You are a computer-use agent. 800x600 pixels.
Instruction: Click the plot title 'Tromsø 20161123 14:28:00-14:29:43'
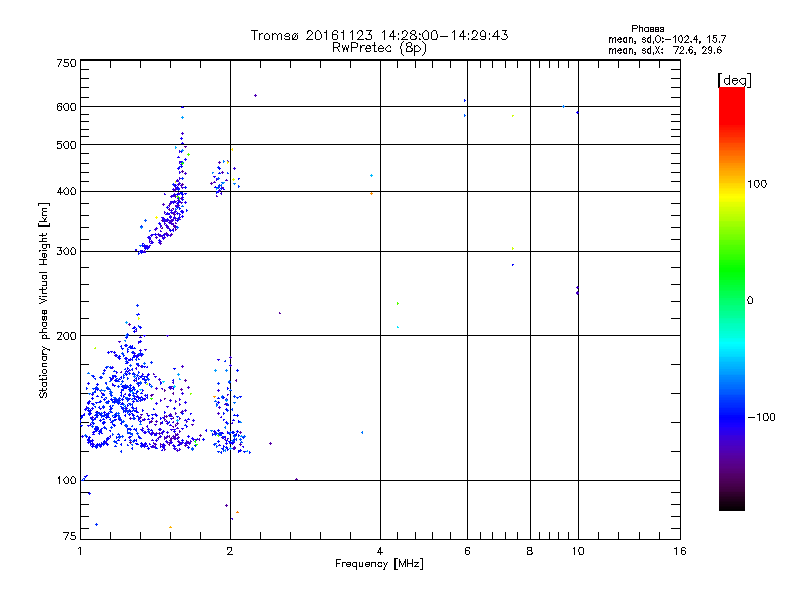click(379, 35)
